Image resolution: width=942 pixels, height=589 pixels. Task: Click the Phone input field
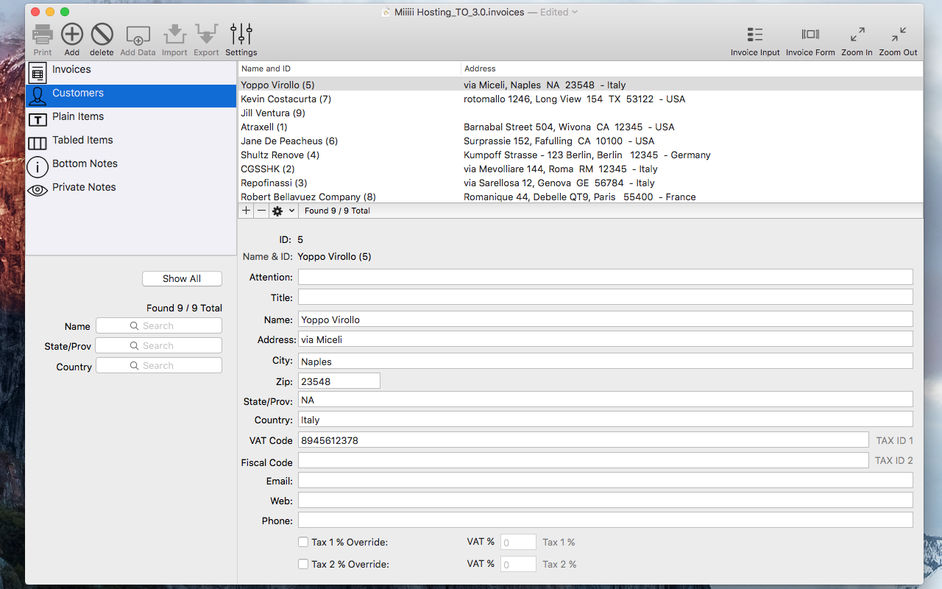click(x=606, y=520)
